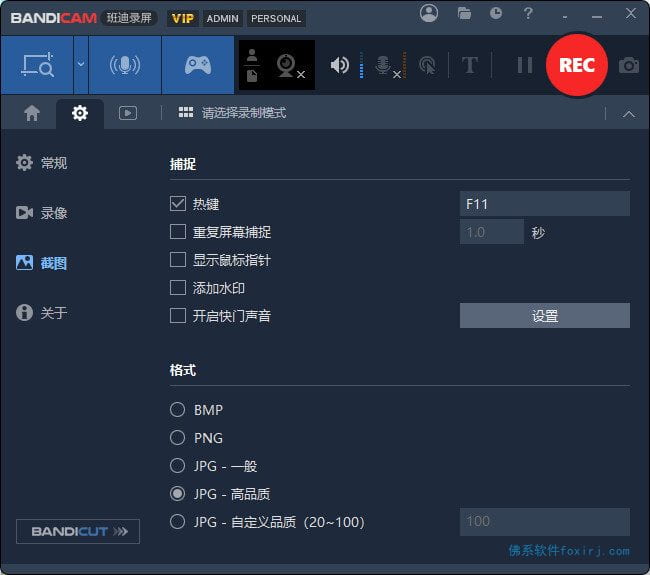Click F11 hotkey field
Screen dimensions: 650x575
point(545,204)
